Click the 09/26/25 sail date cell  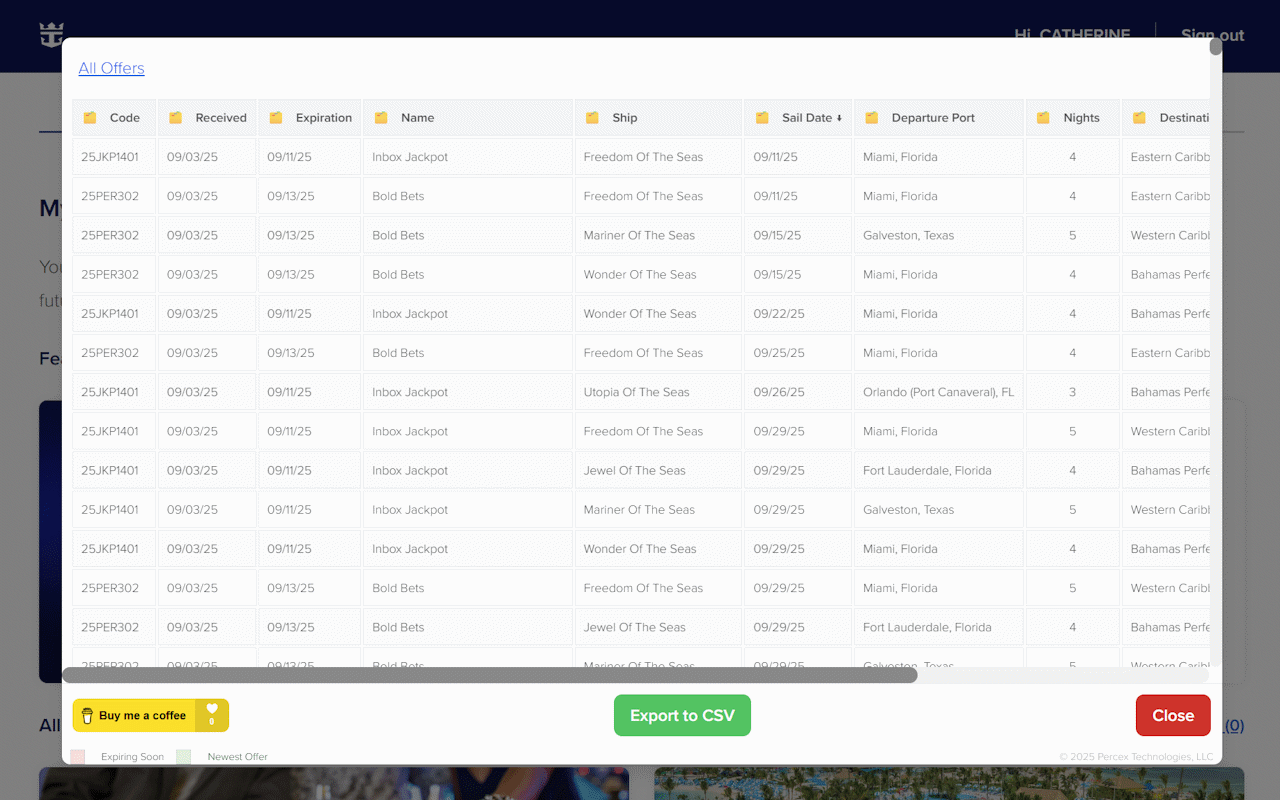point(798,392)
